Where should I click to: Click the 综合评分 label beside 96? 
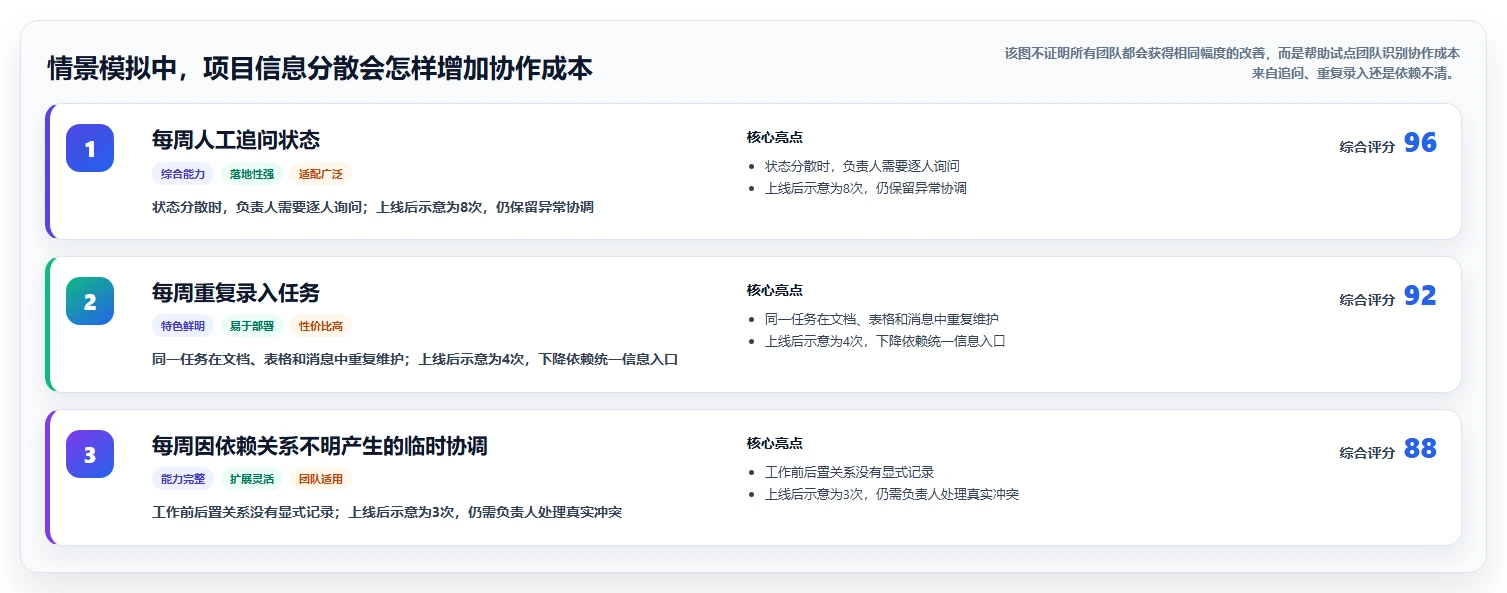1367,146
